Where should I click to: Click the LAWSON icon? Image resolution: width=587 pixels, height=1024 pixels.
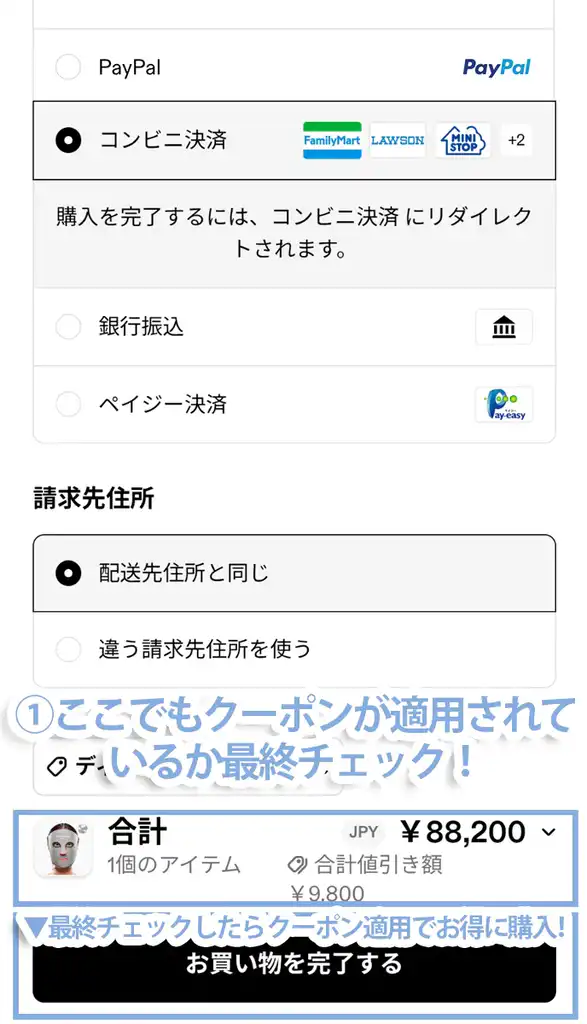[x=397, y=140]
